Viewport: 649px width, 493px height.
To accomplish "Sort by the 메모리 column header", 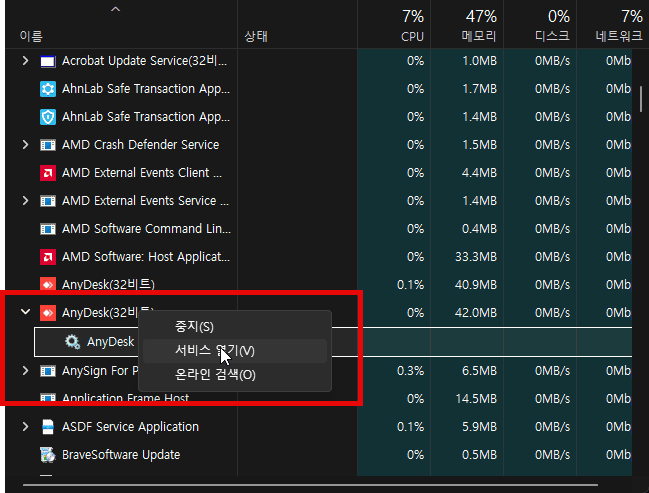I will tap(479, 36).
